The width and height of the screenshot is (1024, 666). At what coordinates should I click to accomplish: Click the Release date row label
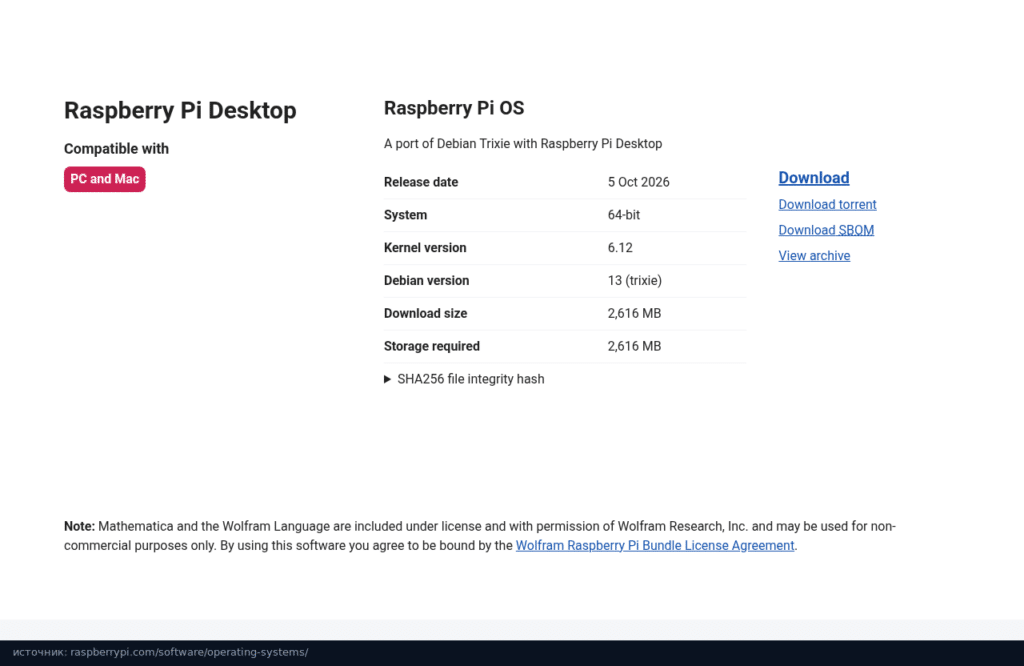point(421,182)
